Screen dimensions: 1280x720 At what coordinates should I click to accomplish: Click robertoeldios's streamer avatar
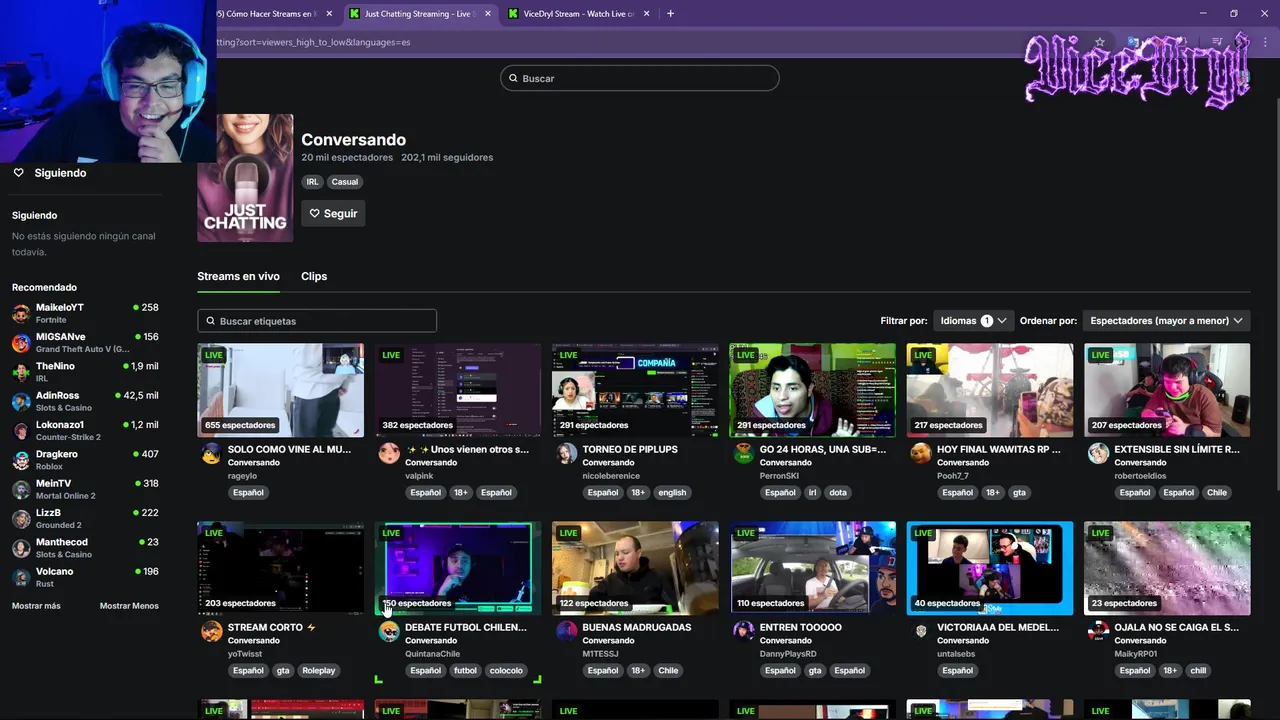pyautogui.click(x=1098, y=454)
